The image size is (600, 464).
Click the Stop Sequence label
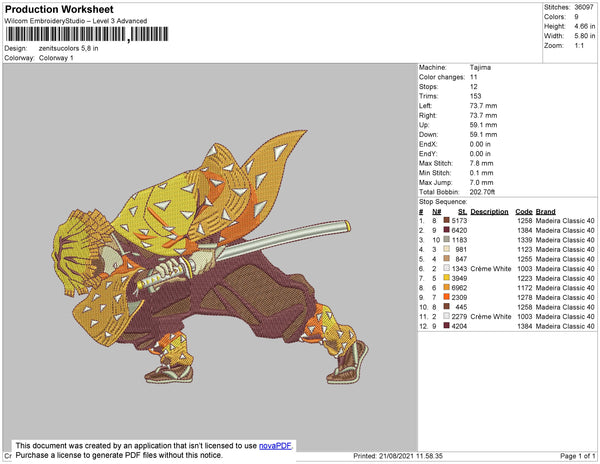(443, 202)
